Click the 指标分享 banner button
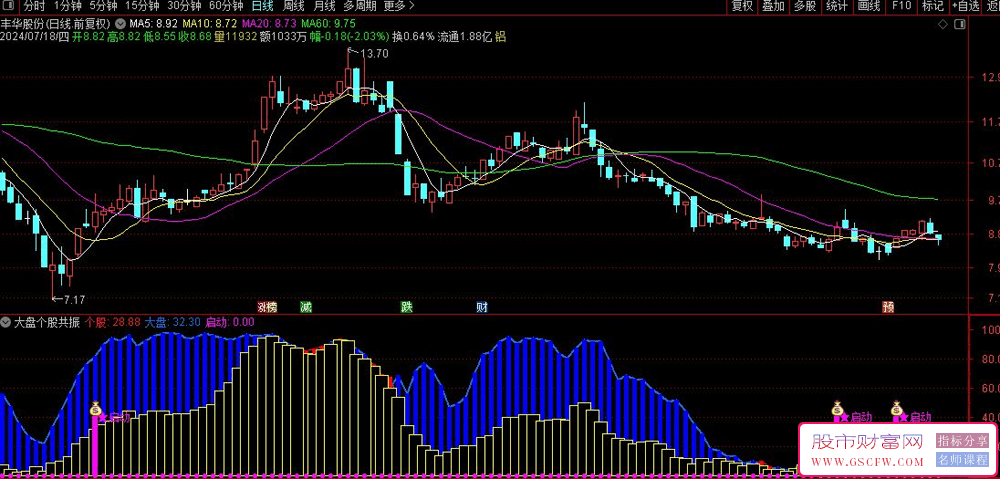This screenshot has height=479, width=1000. tap(962, 441)
